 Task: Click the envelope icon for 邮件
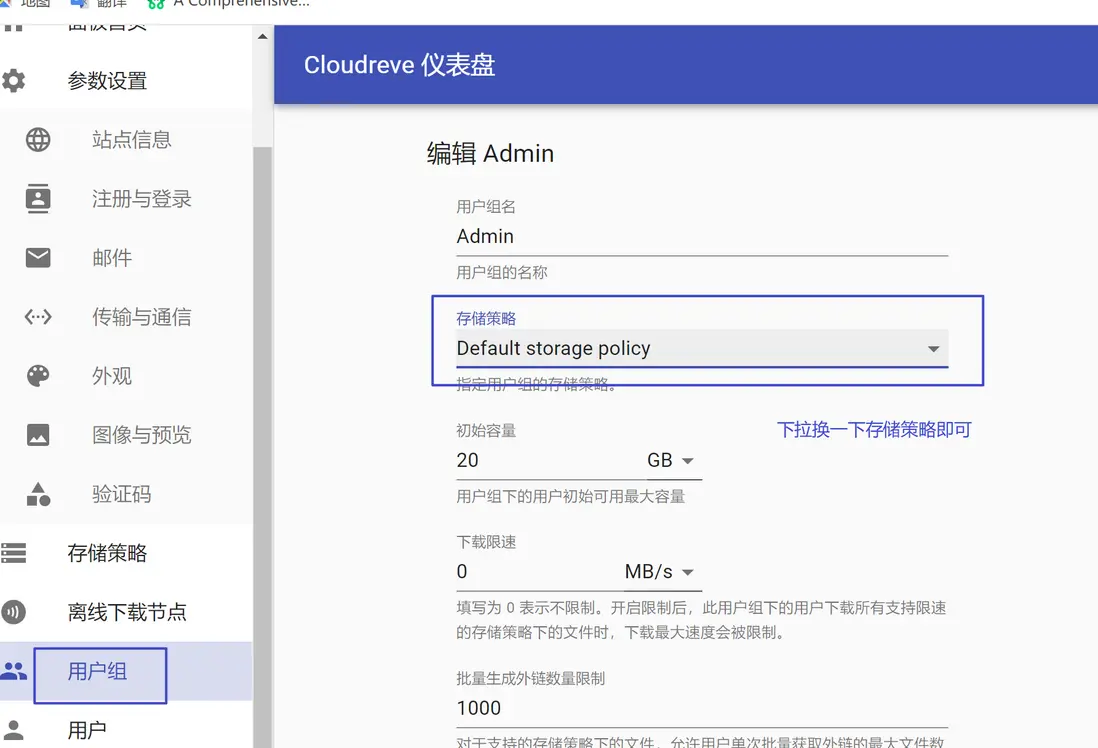pos(38,258)
